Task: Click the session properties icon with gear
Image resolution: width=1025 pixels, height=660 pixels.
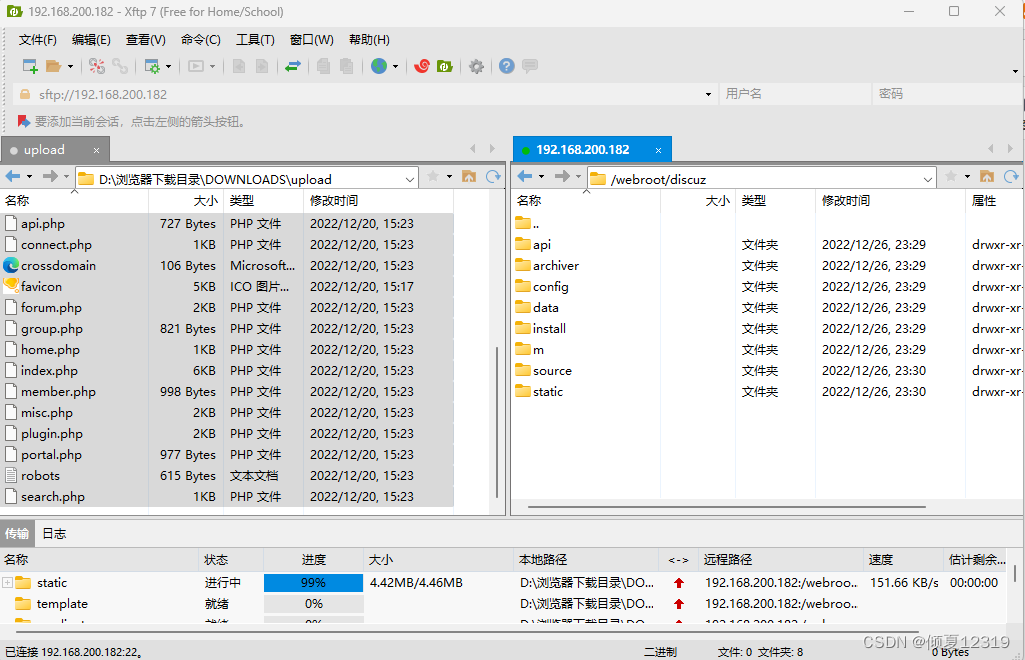Action: (x=152, y=66)
